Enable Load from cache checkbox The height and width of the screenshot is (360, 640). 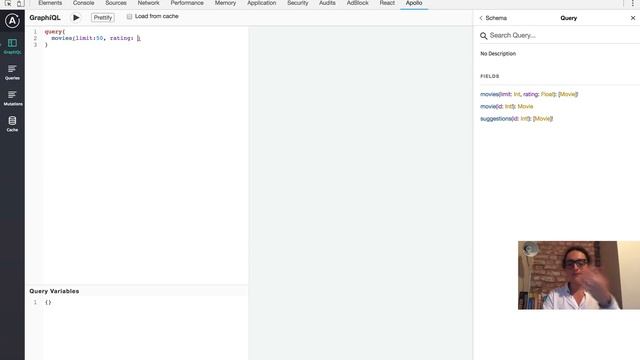pyautogui.click(x=129, y=16)
